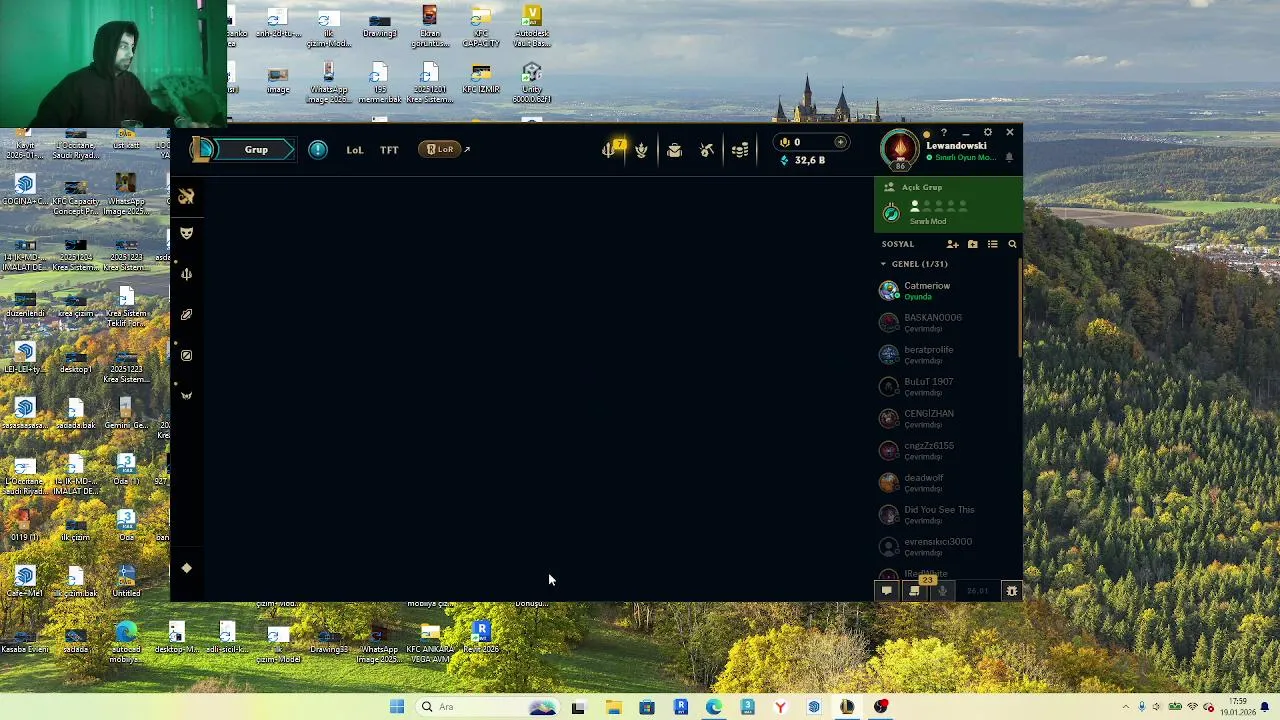Open the notifications bell icon

pyautogui.click(x=1009, y=157)
